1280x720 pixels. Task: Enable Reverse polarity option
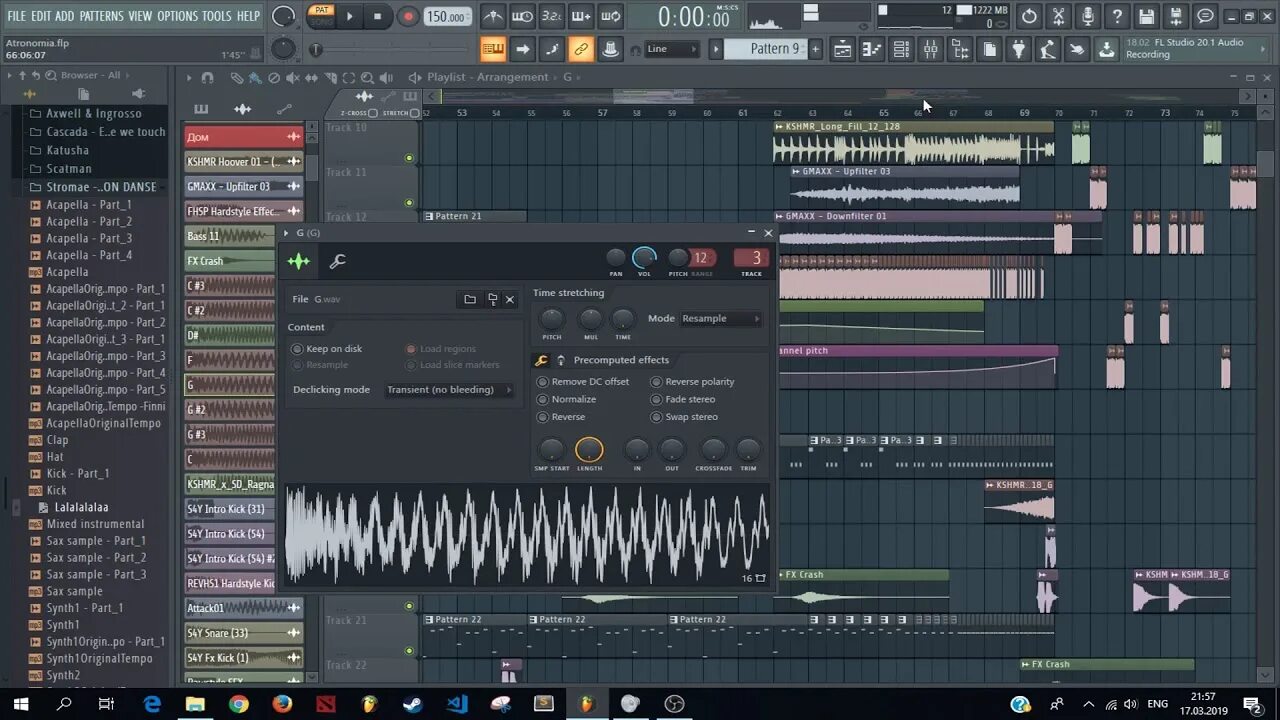click(x=692, y=382)
